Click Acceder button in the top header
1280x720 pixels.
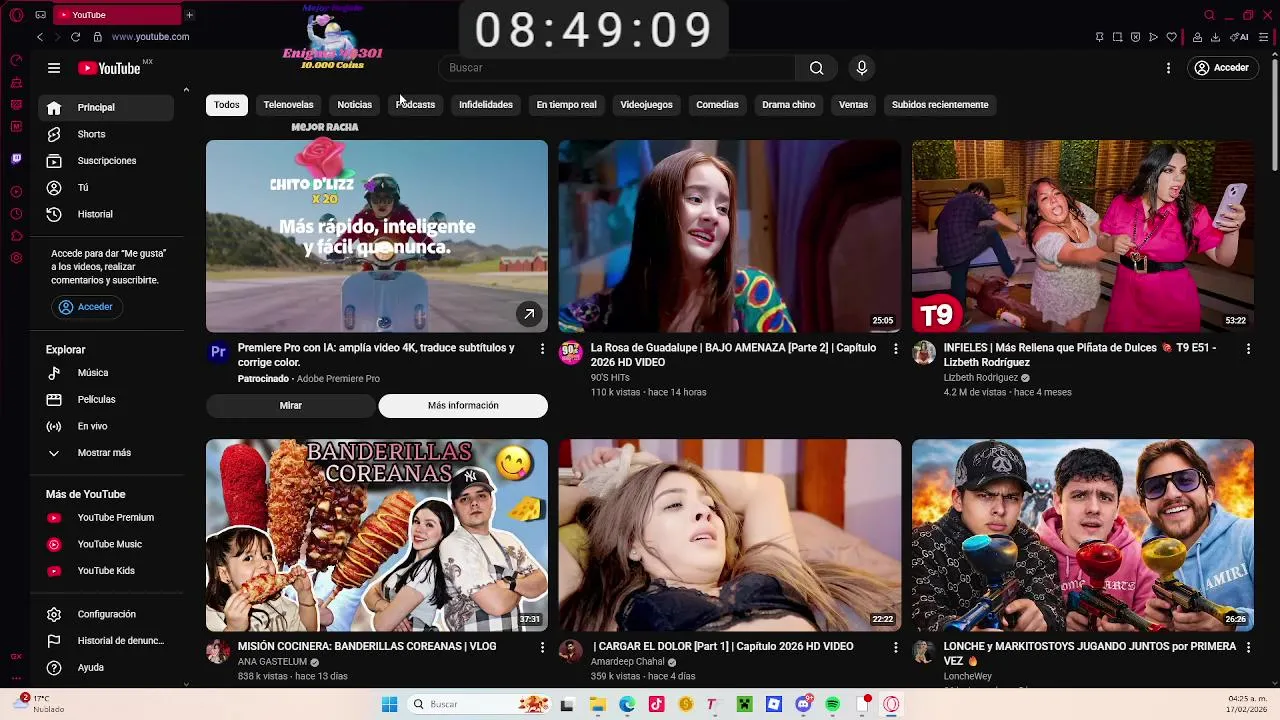(1222, 68)
